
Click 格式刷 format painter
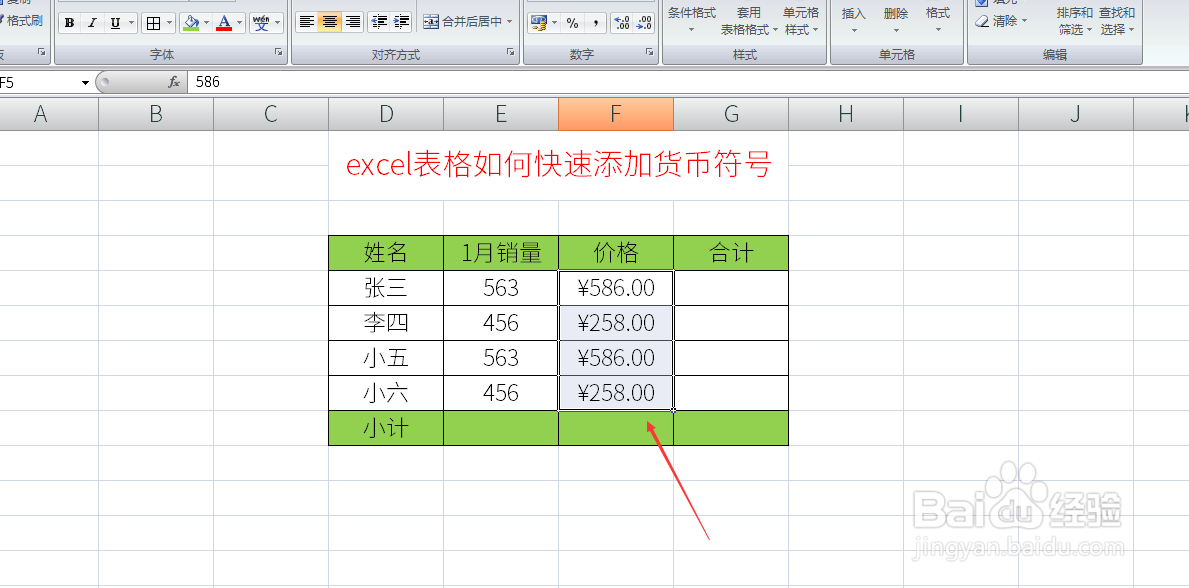tap(21, 20)
